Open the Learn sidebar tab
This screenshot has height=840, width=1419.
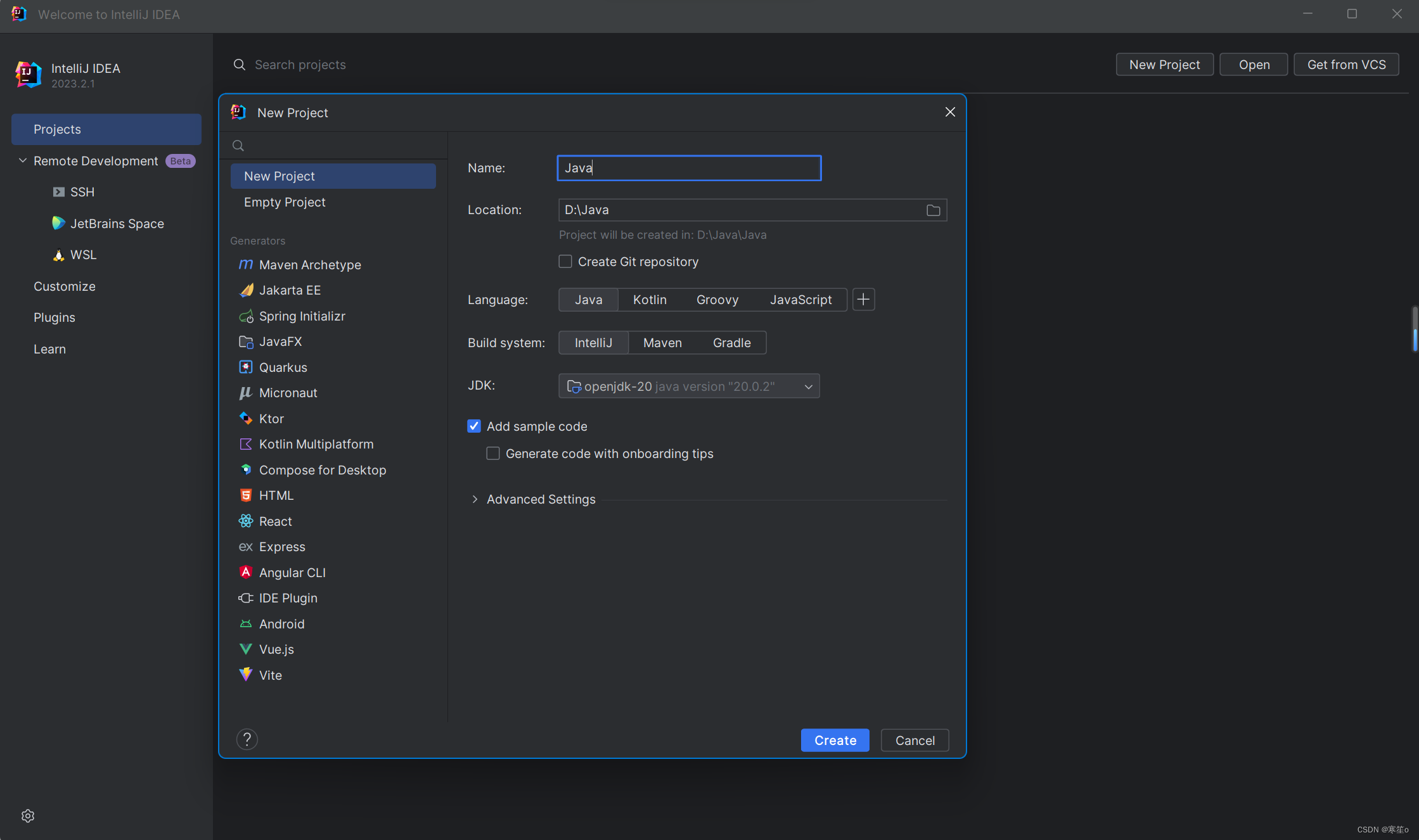(106, 349)
